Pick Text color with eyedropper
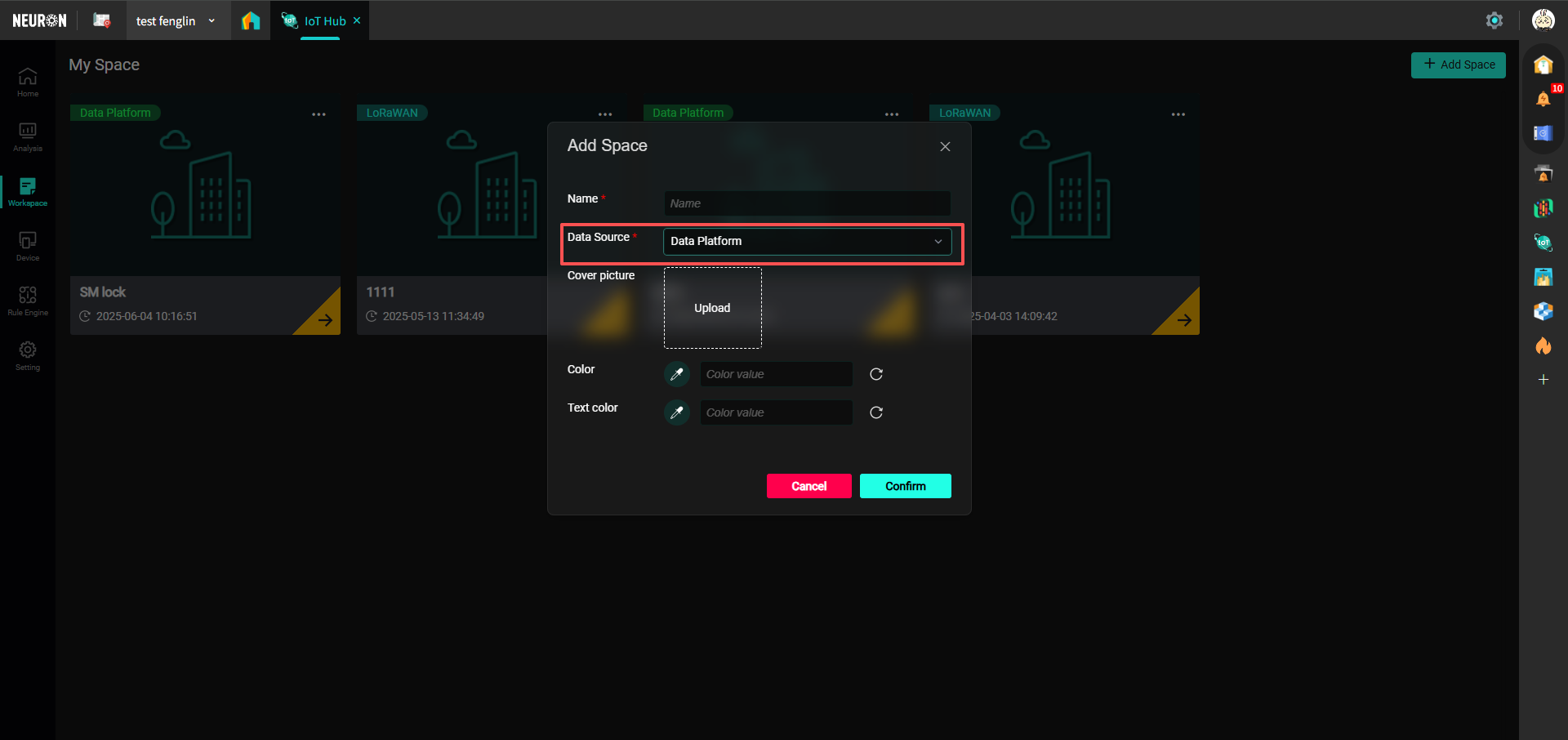The width and height of the screenshot is (1568, 740). click(676, 412)
